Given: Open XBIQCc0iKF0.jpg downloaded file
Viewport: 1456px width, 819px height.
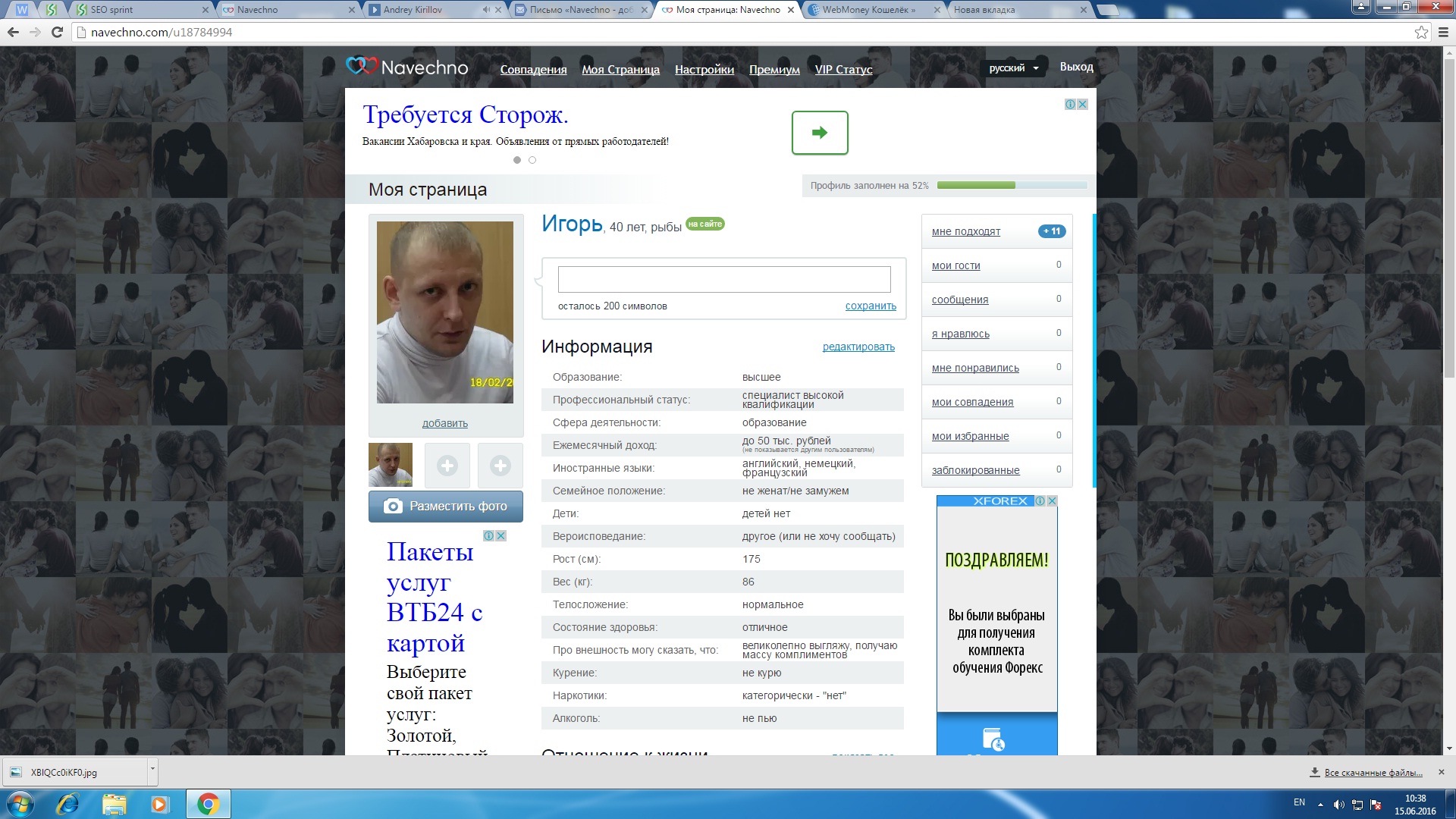Looking at the screenshot, I should pyautogui.click(x=74, y=772).
